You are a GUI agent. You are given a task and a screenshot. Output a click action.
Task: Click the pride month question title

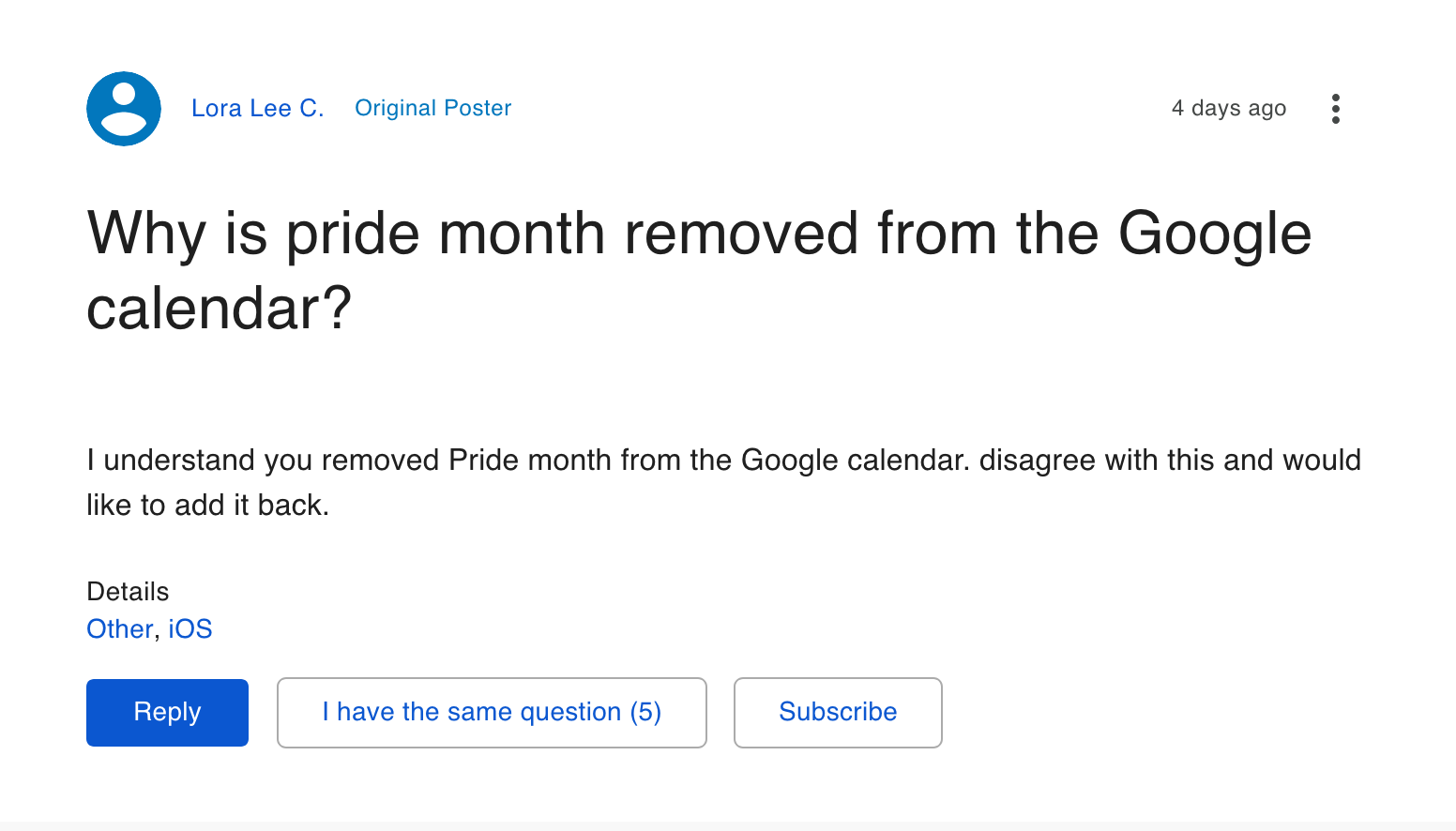pyautogui.click(x=699, y=270)
